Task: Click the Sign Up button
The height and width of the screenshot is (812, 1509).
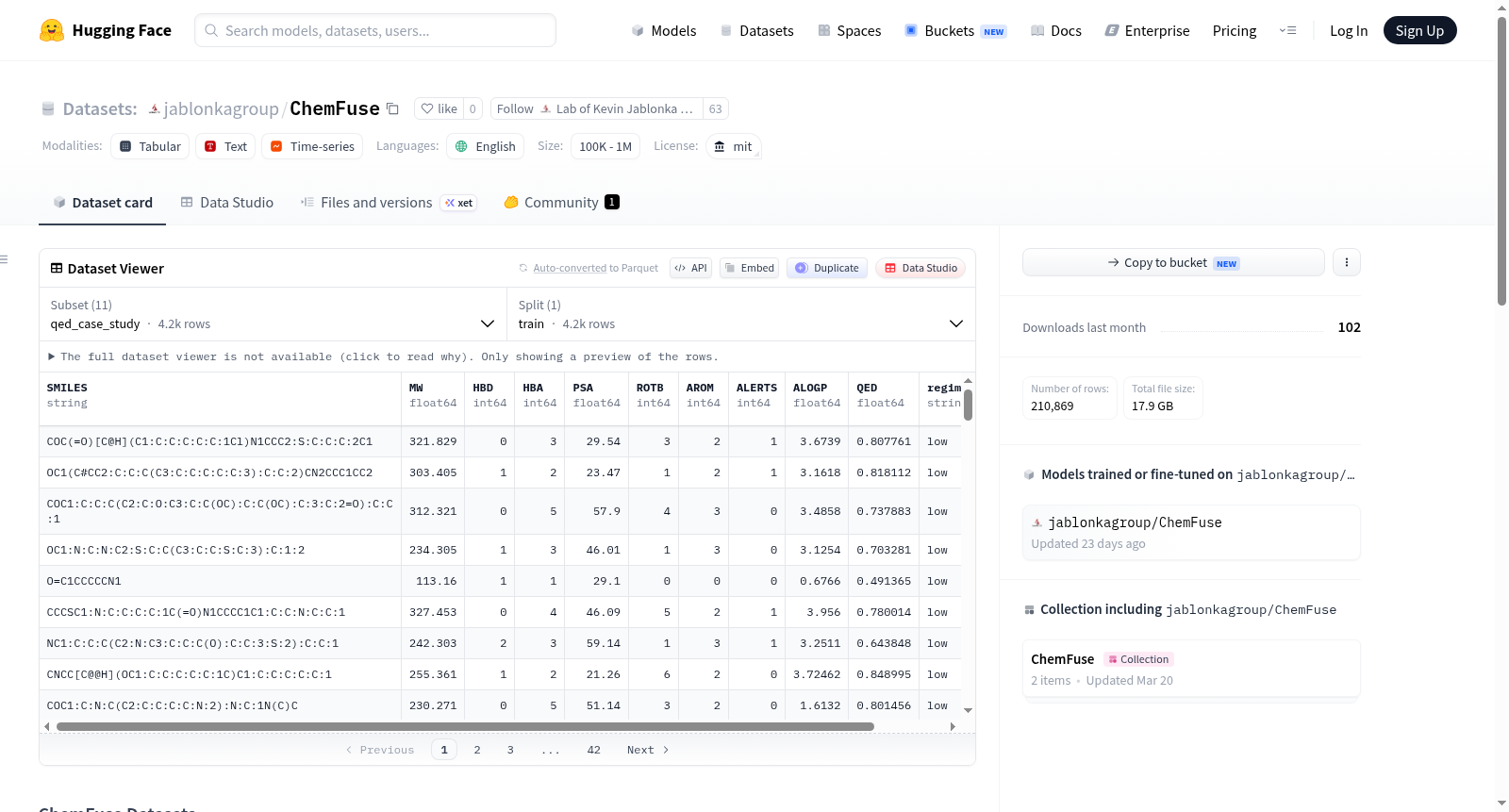Action: (1419, 30)
